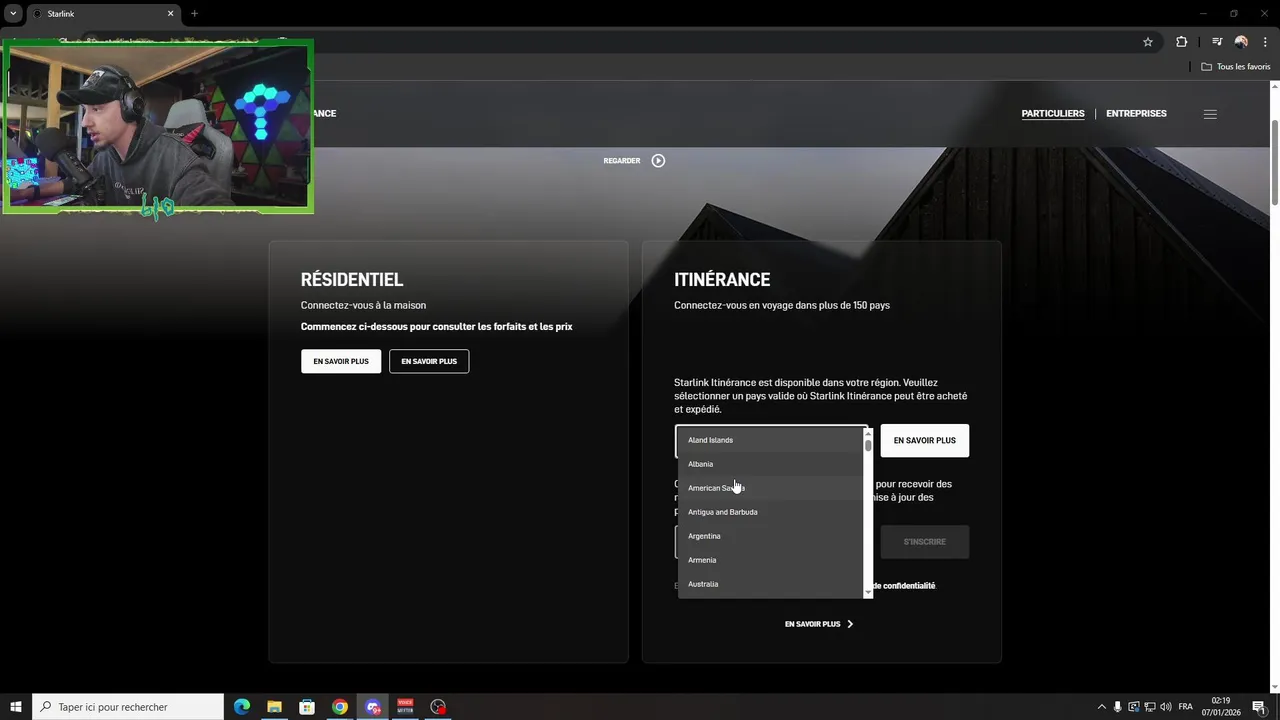Viewport: 1280px width, 720px height.
Task: Bookmark this page with the star icon
Action: tap(1148, 42)
